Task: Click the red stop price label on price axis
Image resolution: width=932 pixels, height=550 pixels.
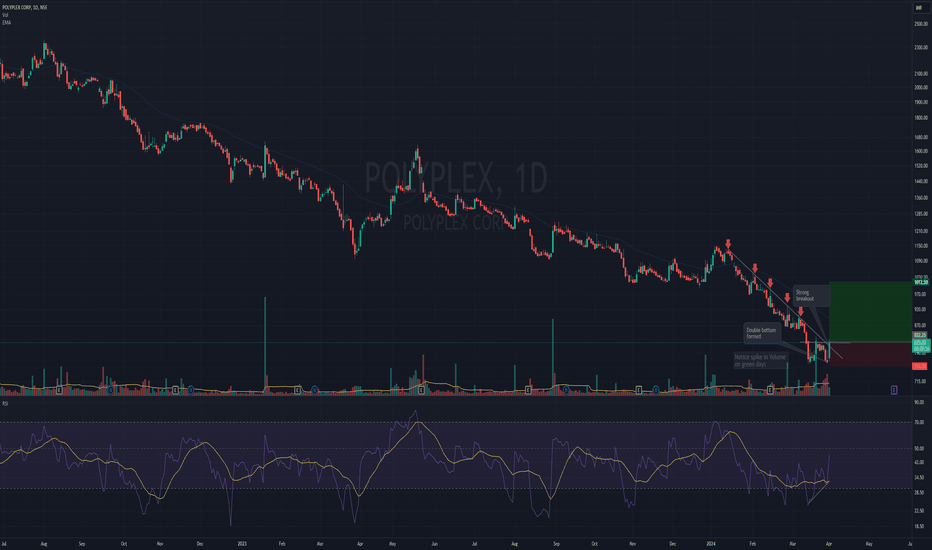Action: 920,366
